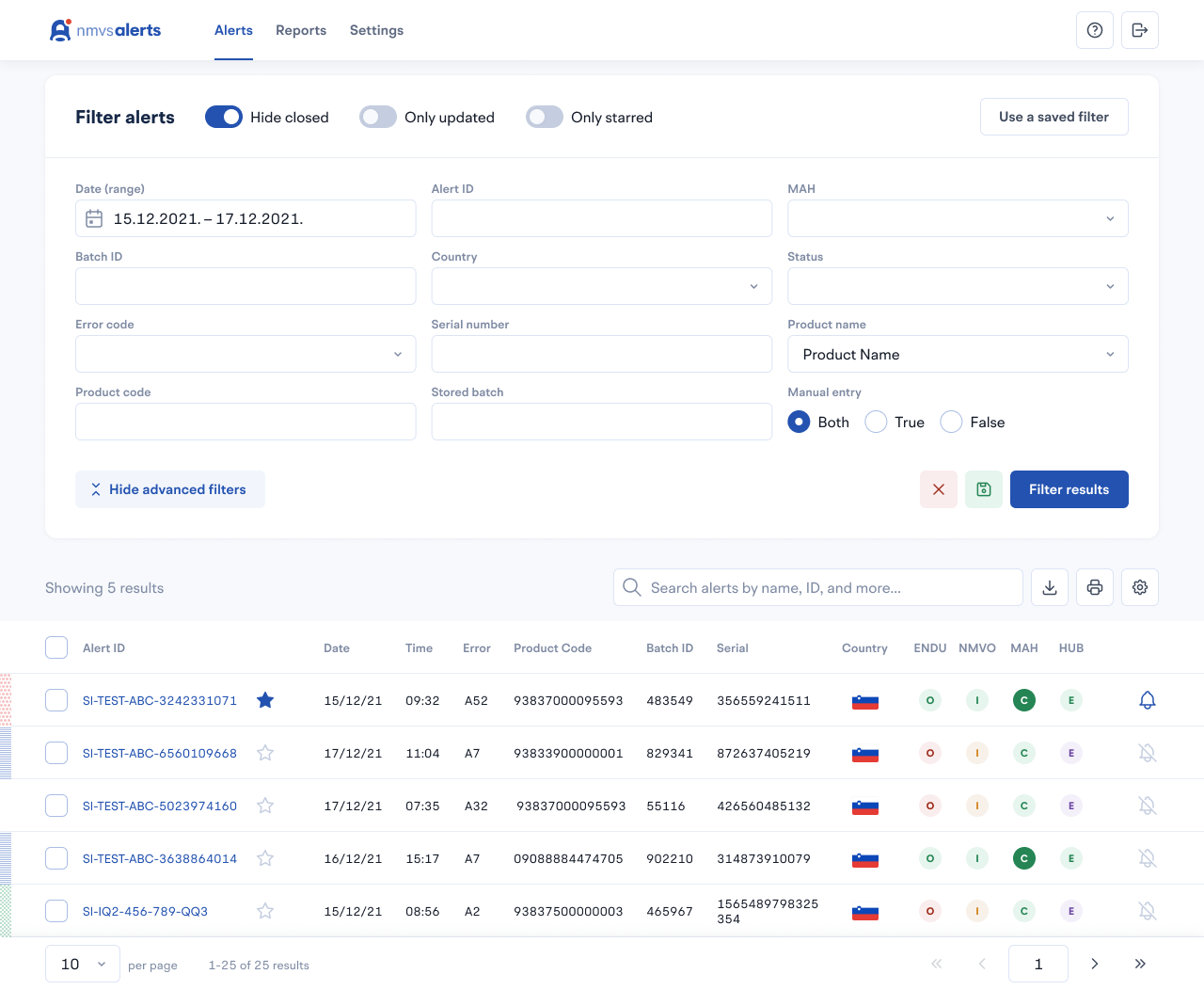Select True for Manual entry

coord(877,422)
